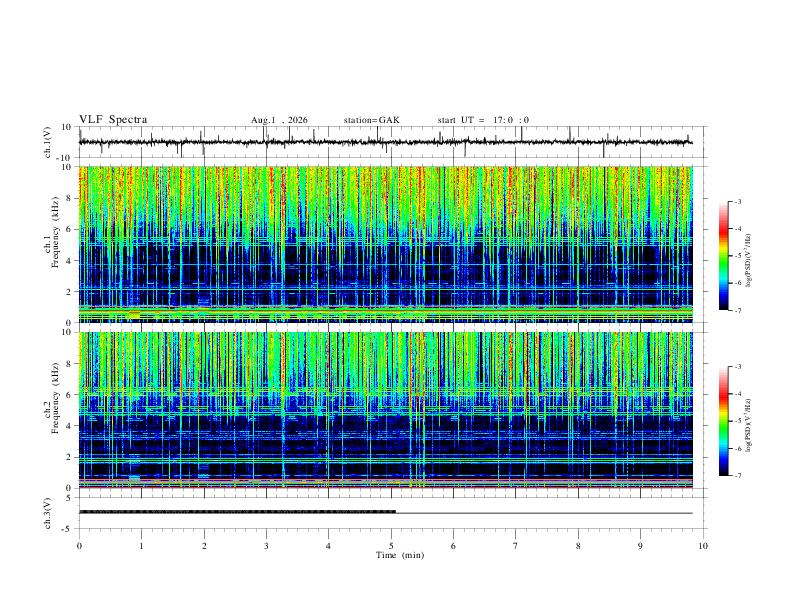This screenshot has width=792, height=612.
Task: Click the 0 minute tick label on time axis
Action: [79, 546]
